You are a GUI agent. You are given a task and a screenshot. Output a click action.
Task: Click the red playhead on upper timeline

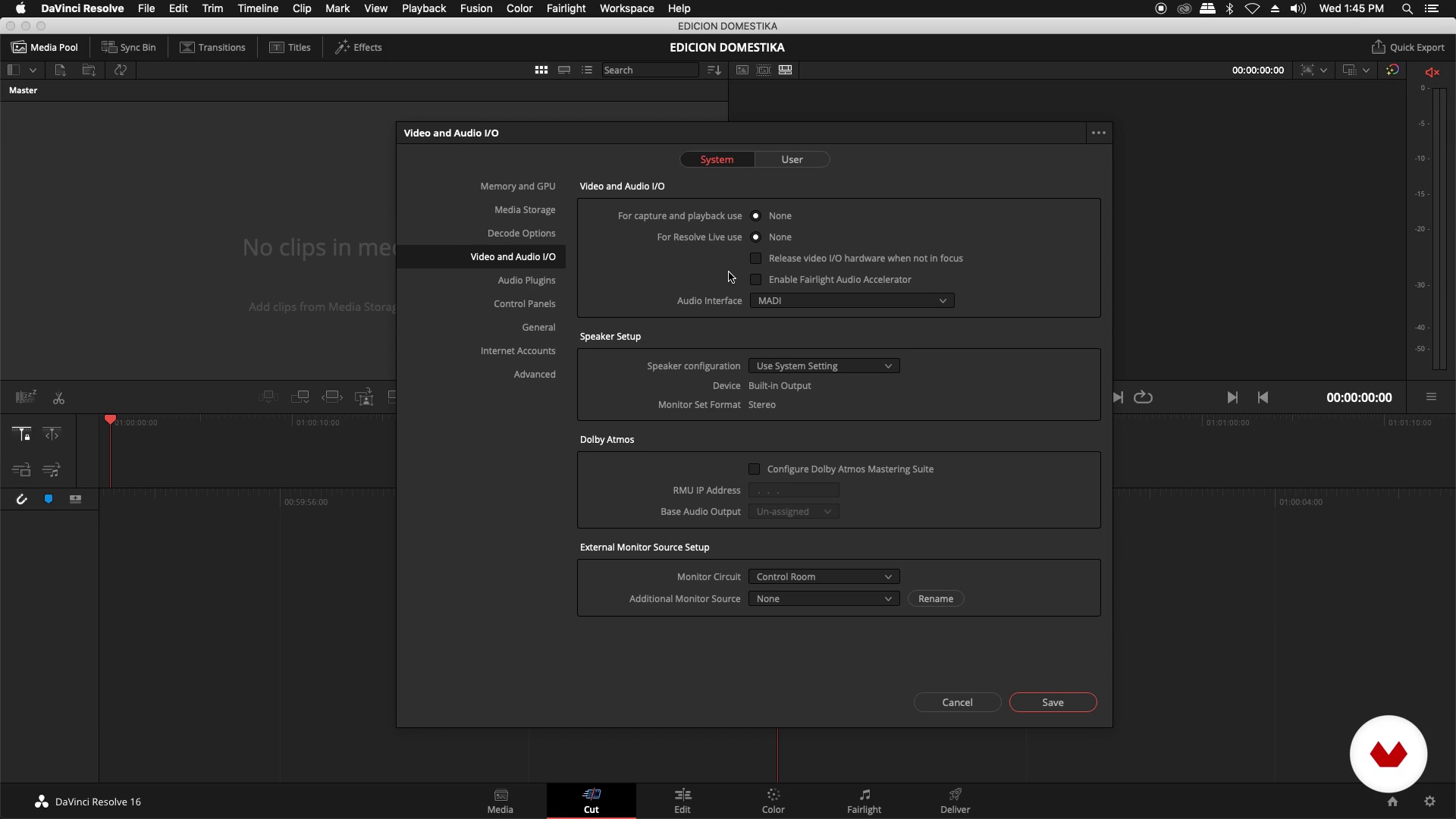pyautogui.click(x=110, y=419)
